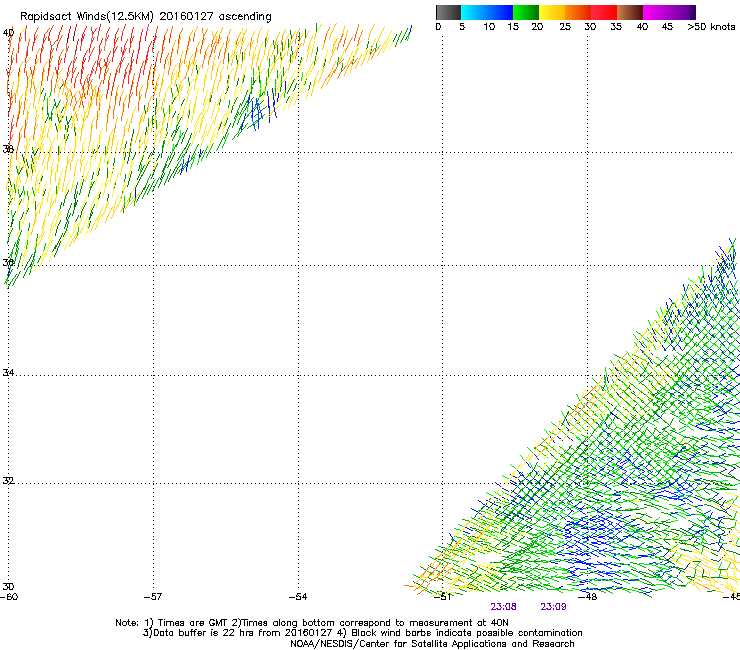Viewport: 740px width, 650px height.
Task: Click the longitude label '-54'
Action: click(298, 597)
